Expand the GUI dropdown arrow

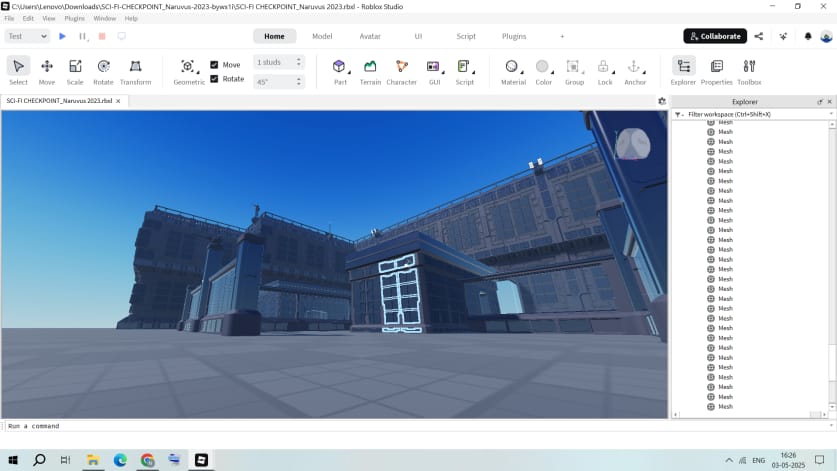443,72
